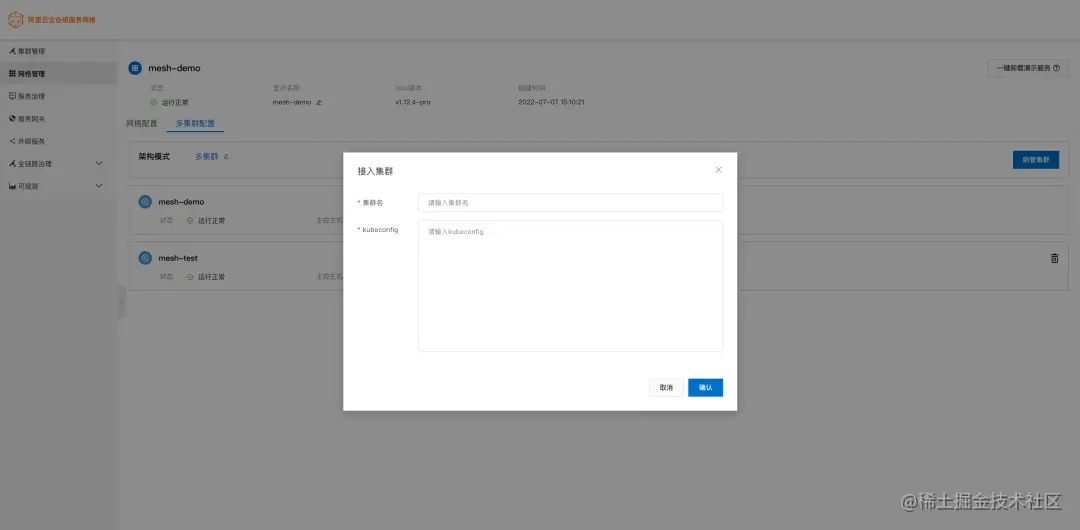Click green status check in mesh-test card
The height and width of the screenshot is (530, 1080).
(x=190, y=277)
